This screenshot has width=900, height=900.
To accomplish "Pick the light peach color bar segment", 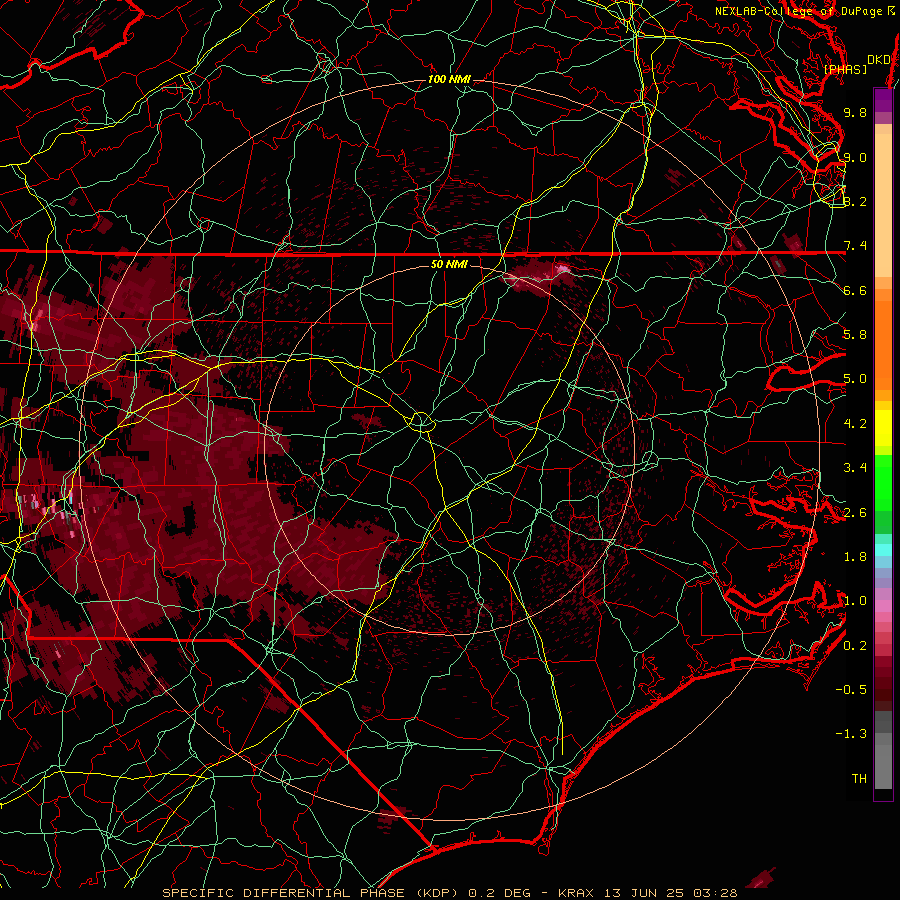I will pyautogui.click(x=883, y=207).
